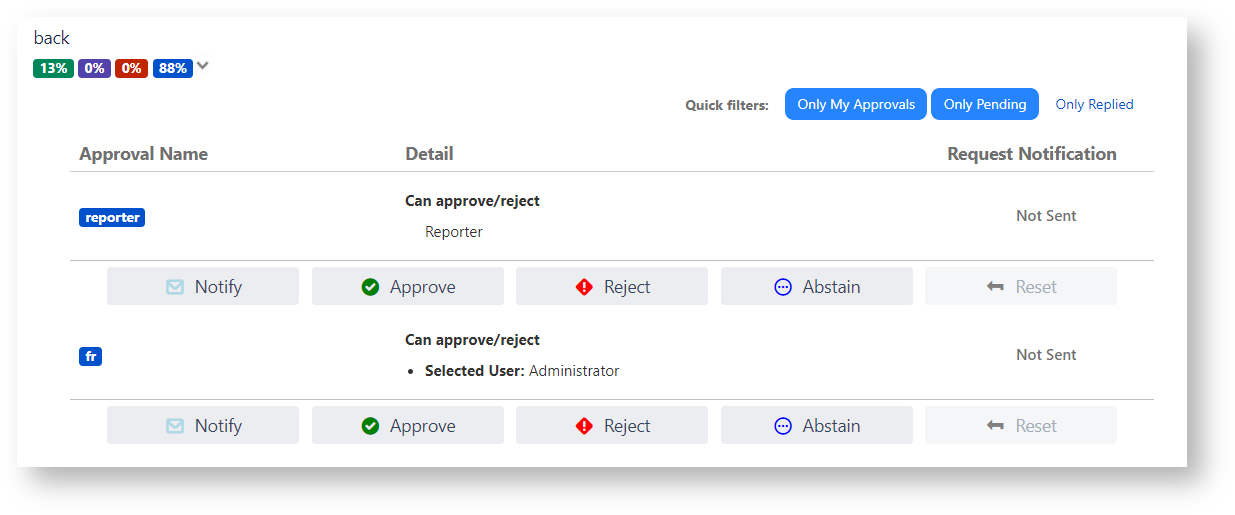The height and width of the screenshot is (515, 1235).
Task: Click the blue ellipsis Abstain icon for reporter
Action: click(783, 287)
